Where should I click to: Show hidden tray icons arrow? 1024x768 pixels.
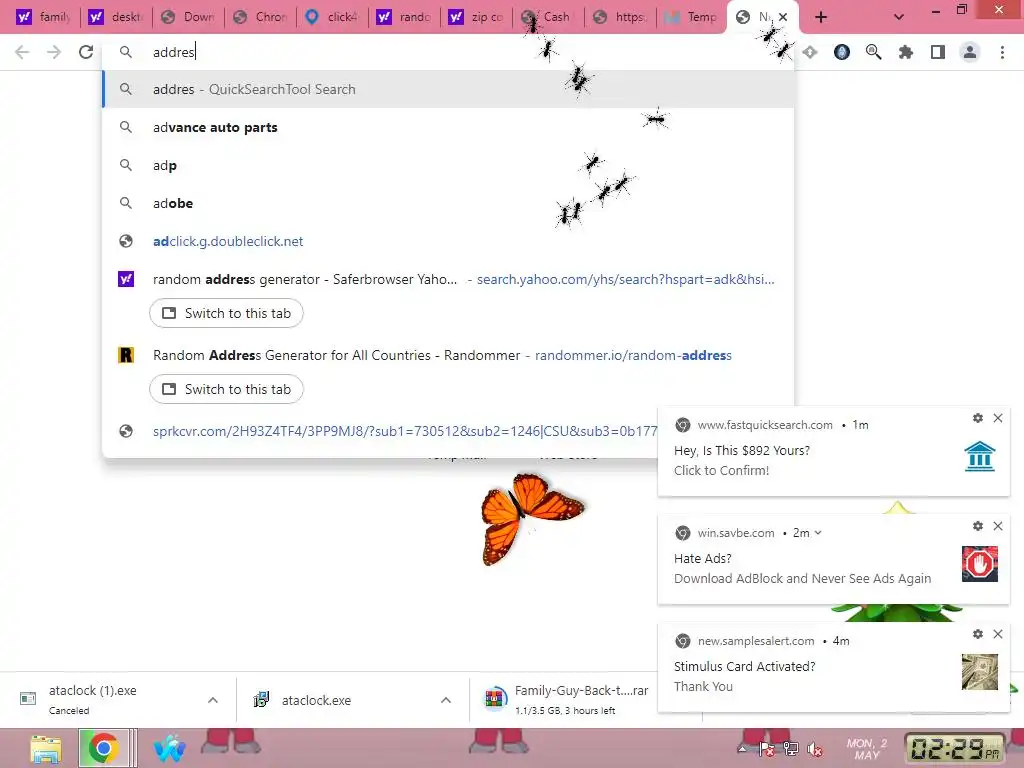[743, 750]
